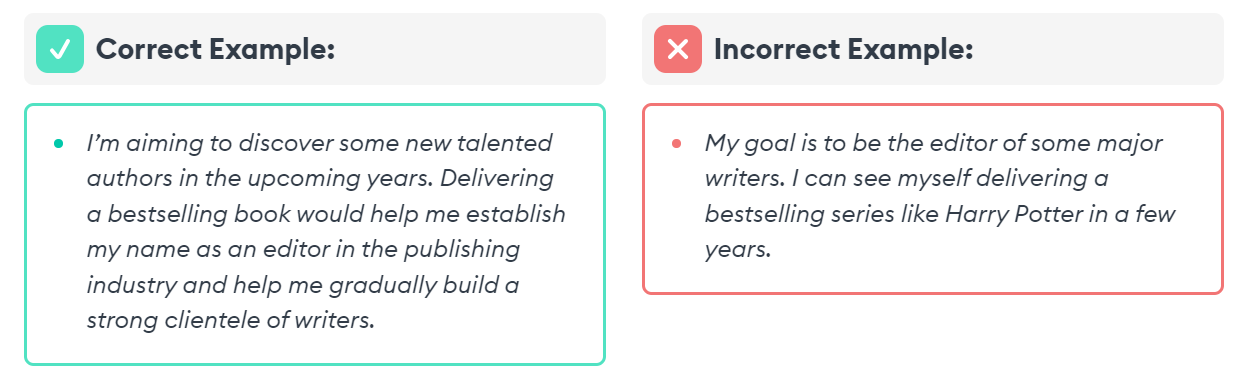Click the green checkmark icon

[x=60, y=49]
